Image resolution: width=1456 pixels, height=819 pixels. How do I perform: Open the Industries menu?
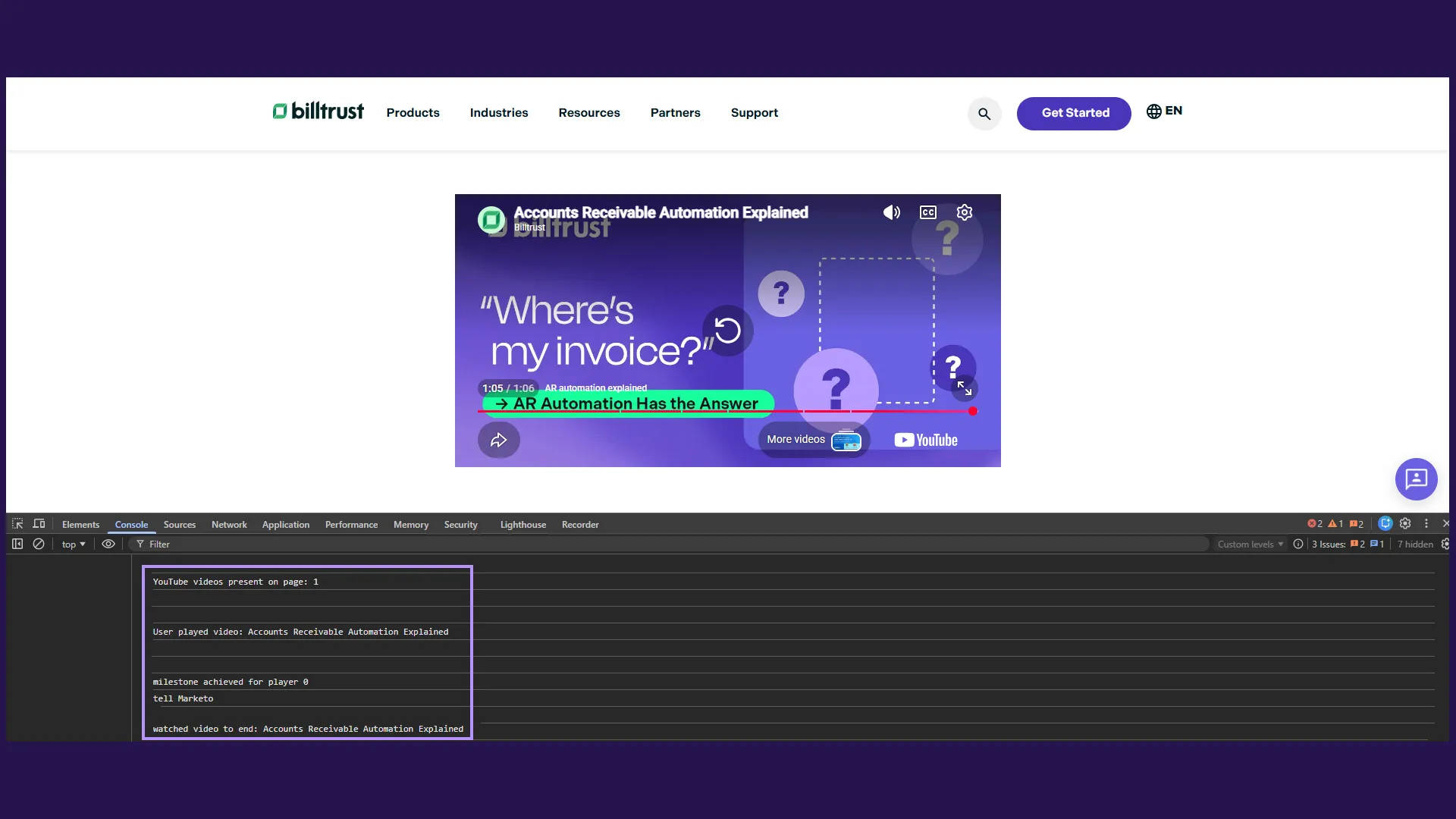(x=499, y=113)
